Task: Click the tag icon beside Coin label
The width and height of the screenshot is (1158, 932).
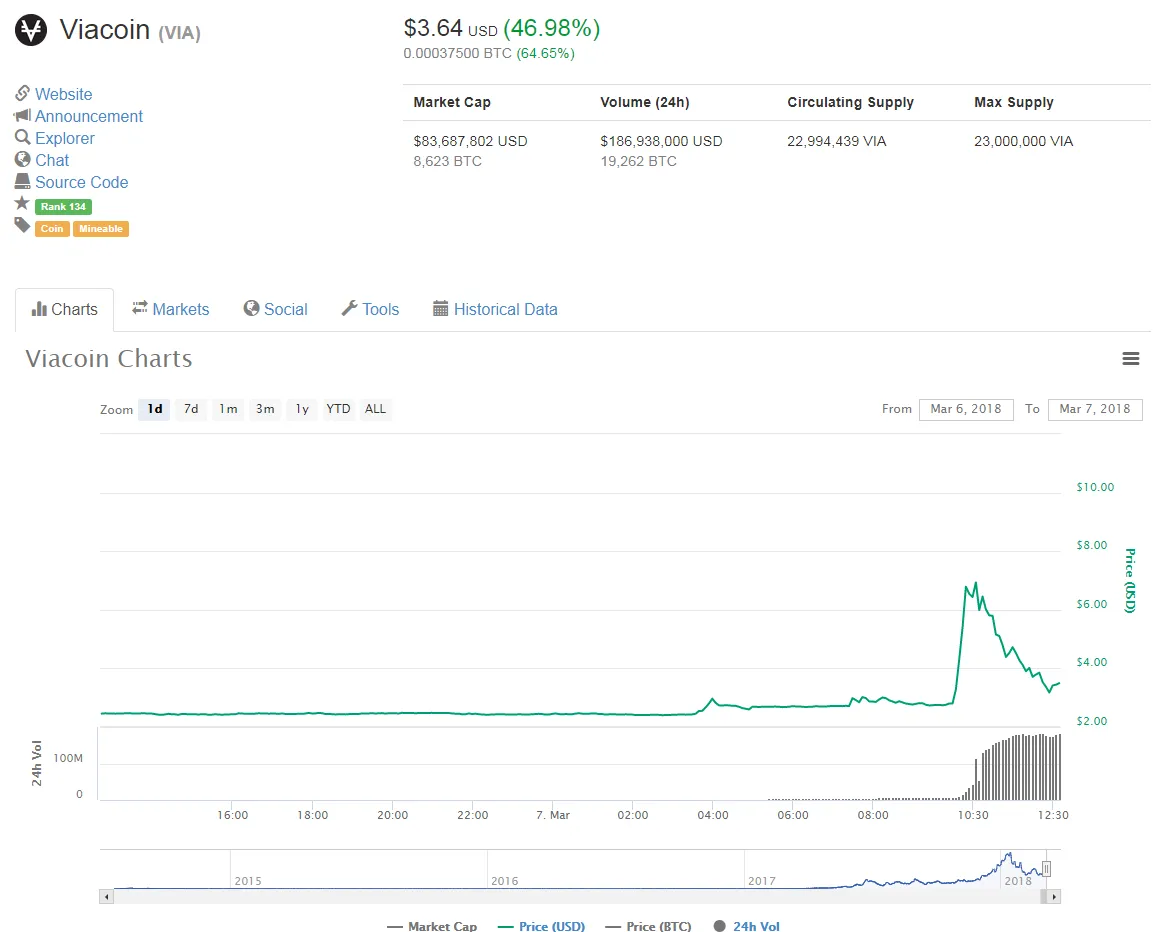Action: coord(22,225)
